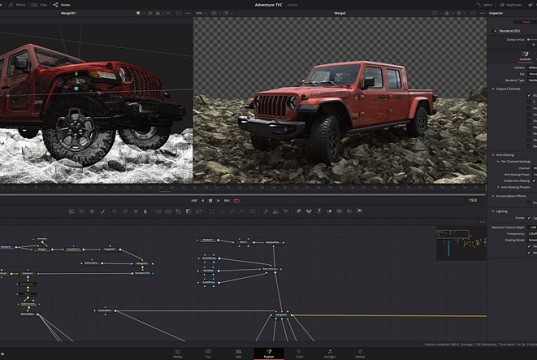The image size is (537, 360).
Task: Add a Spot Light node
Action: tap(349, 211)
